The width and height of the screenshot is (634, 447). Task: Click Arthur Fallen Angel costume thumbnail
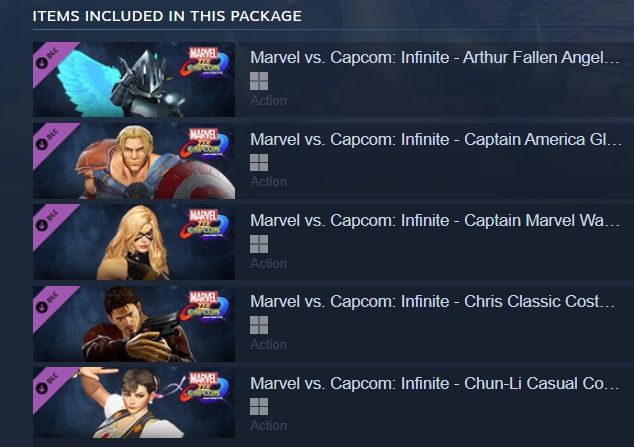[x=135, y=80]
